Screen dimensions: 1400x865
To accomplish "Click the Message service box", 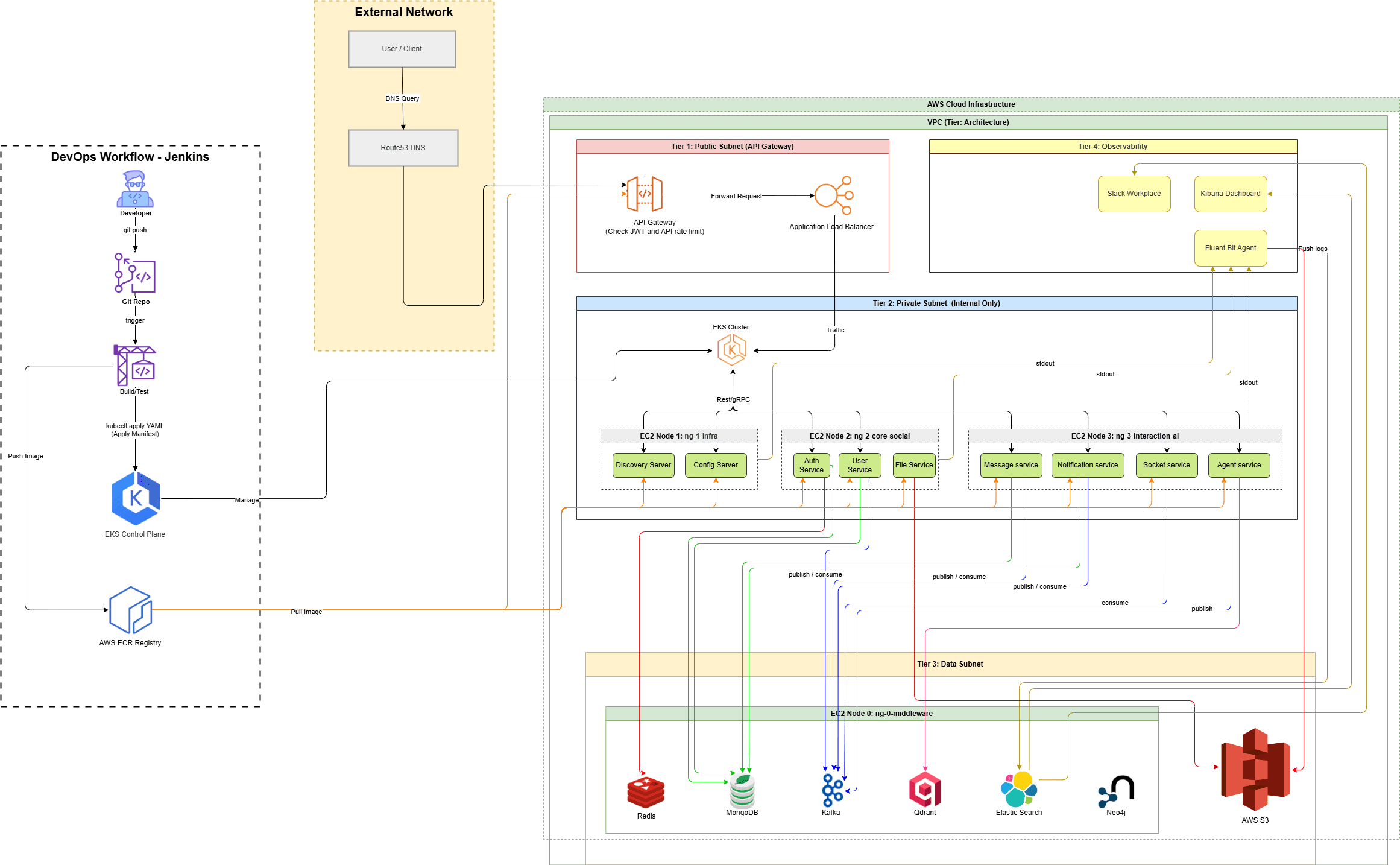I will 1011,465.
